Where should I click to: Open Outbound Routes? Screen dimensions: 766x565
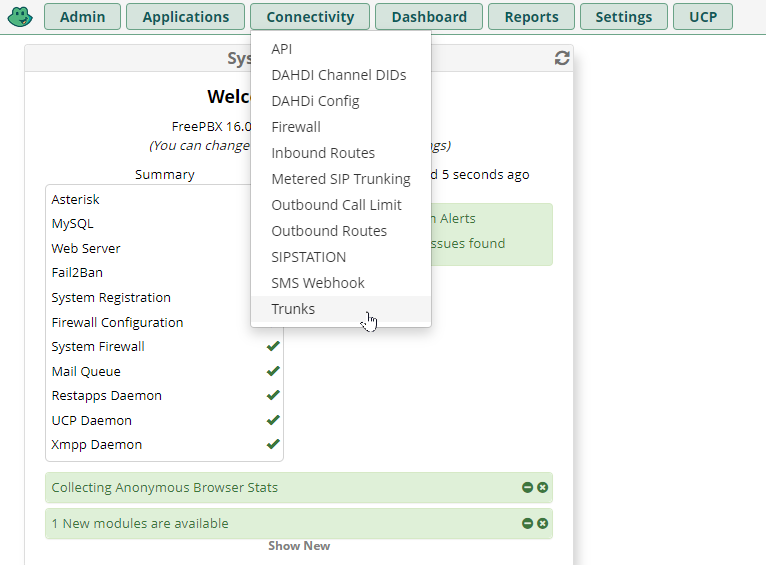pos(341,231)
